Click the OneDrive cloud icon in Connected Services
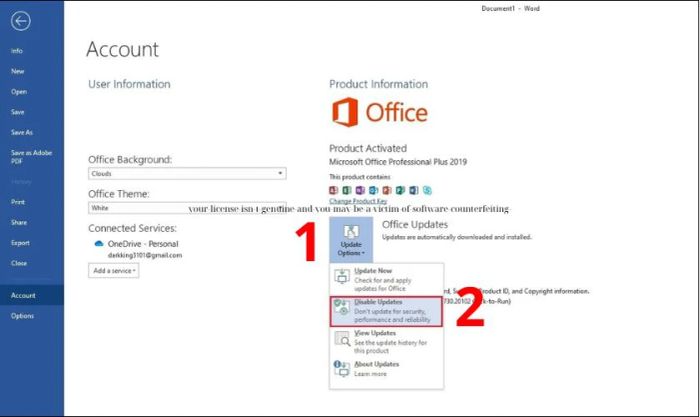Image resolution: width=700 pixels, height=417 pixels. pos(99,243)
